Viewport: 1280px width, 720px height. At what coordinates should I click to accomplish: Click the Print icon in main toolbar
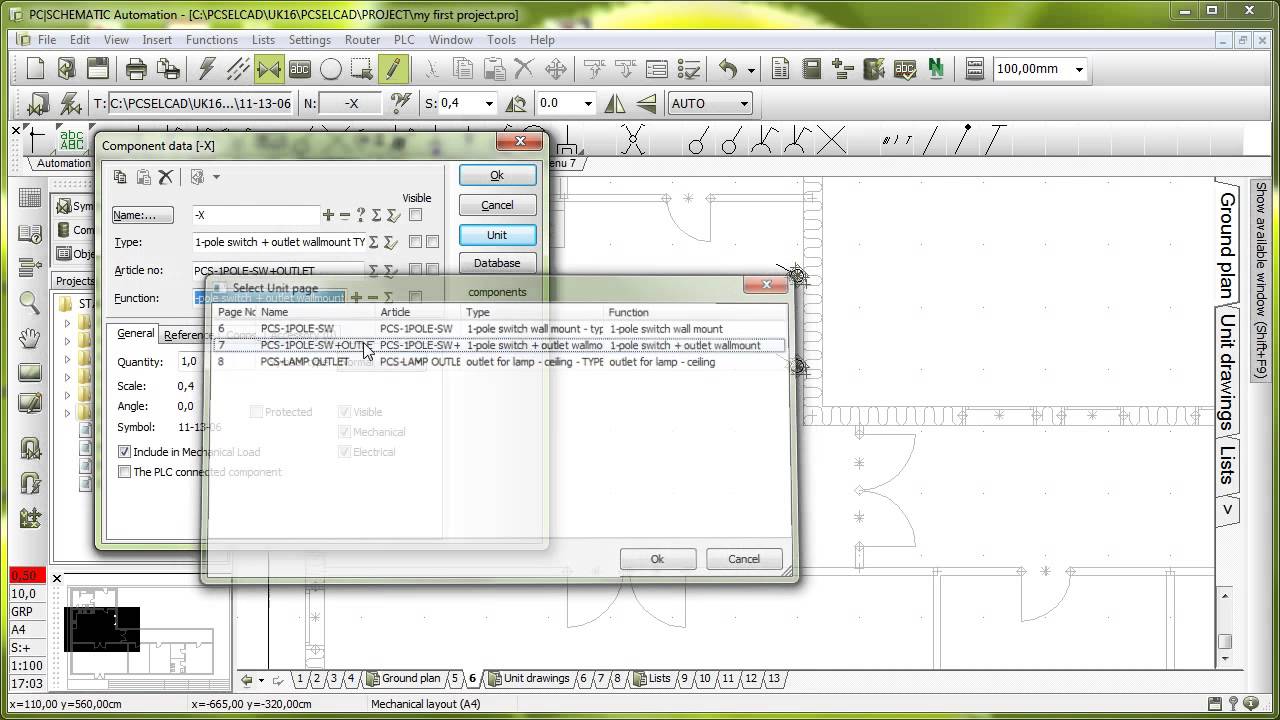136,69
